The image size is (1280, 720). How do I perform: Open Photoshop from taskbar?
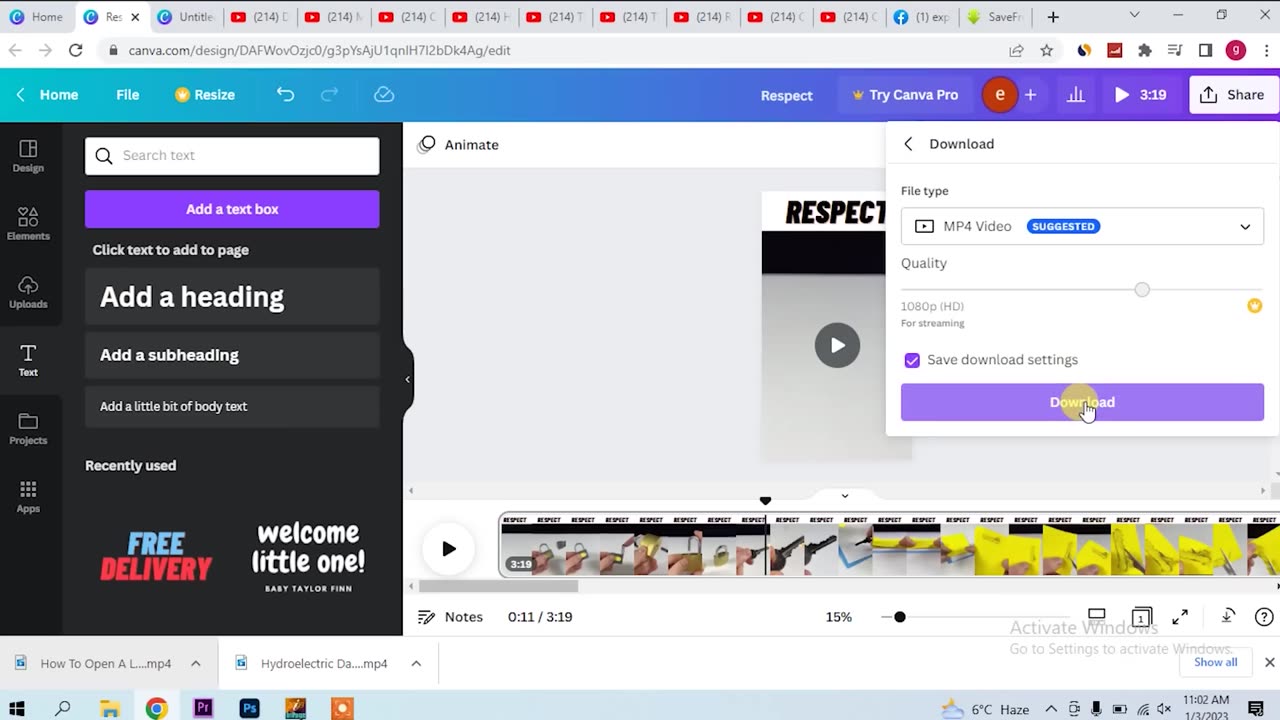249,708
